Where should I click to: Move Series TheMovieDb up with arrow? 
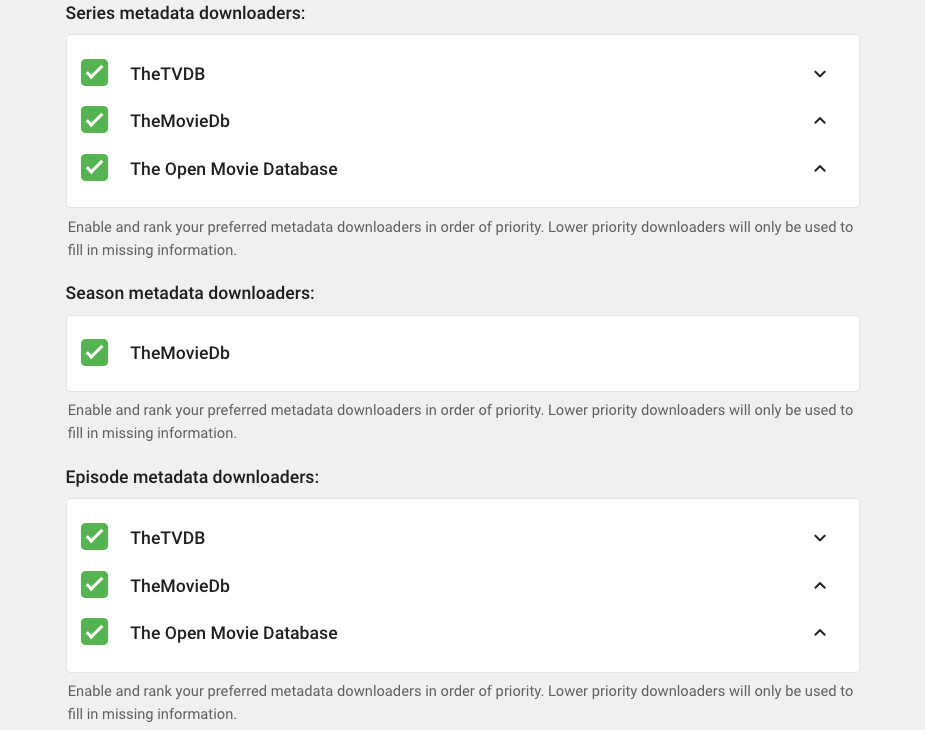click(820, 120)
